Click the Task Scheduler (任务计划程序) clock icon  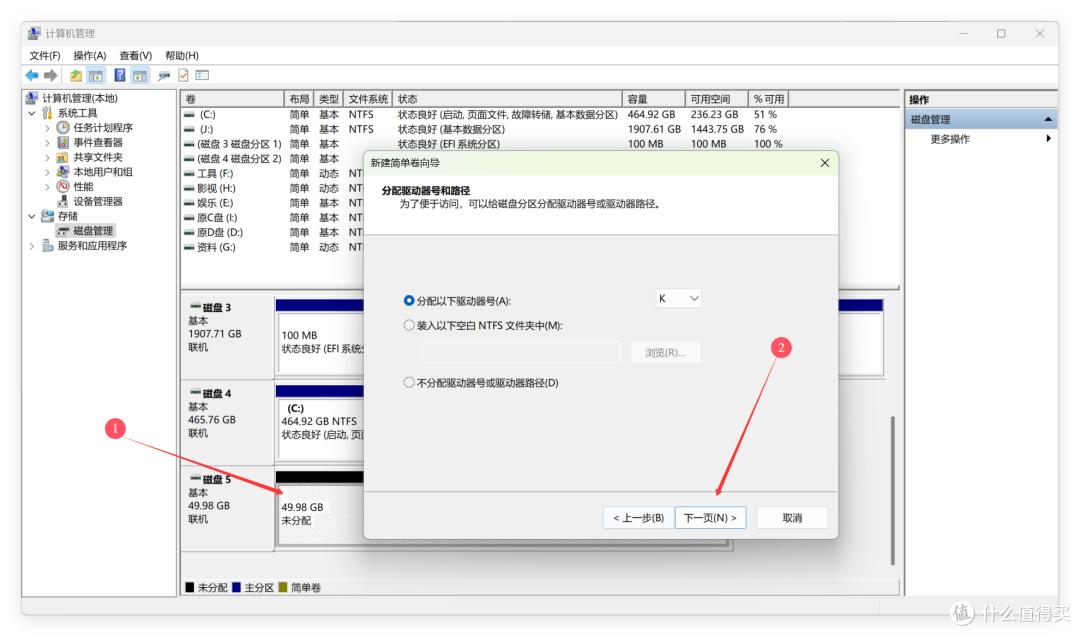point(63,128)
